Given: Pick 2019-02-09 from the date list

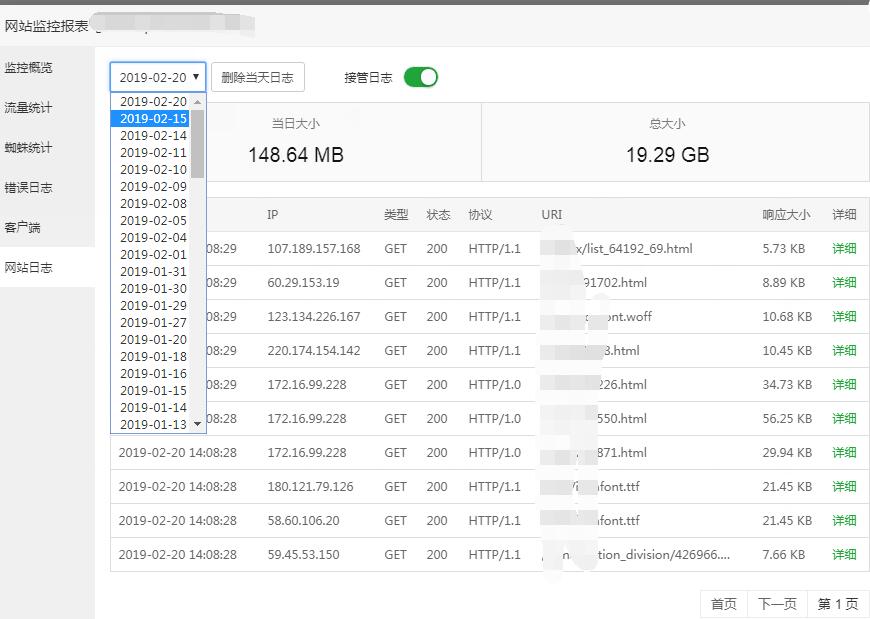Looking at the screenshot, I should [x=150, y=187].
